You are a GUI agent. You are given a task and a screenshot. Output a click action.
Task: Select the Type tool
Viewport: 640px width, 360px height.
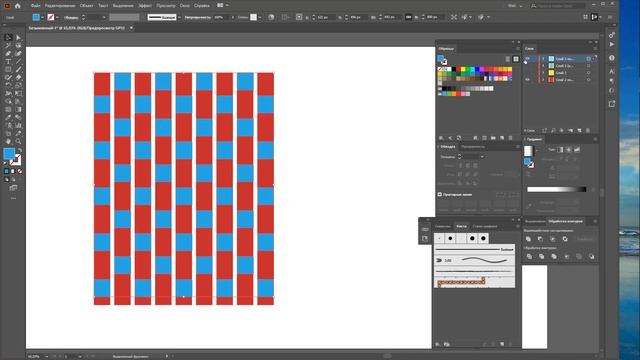[8, 62]
